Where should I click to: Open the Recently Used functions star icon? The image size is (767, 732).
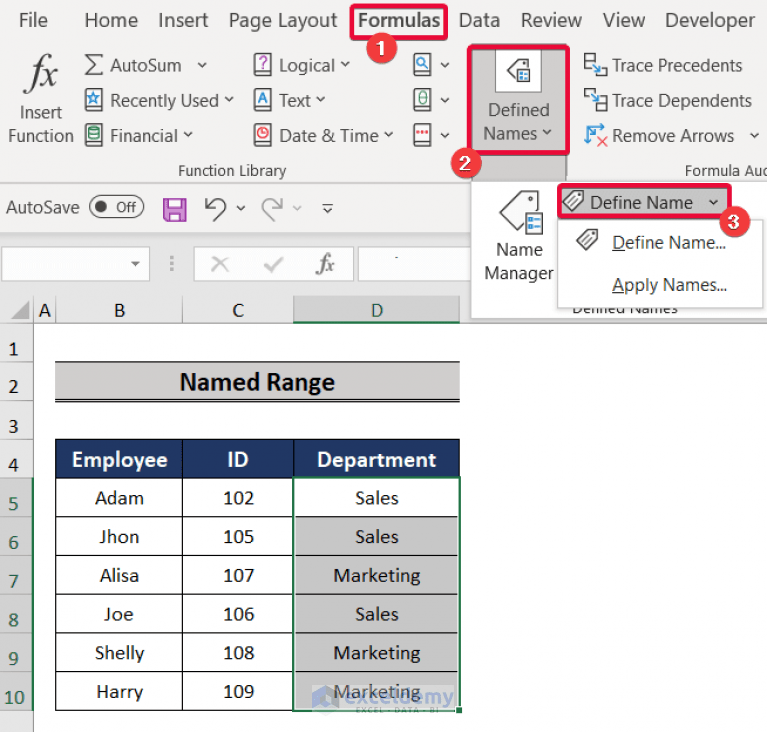(93, 100)
